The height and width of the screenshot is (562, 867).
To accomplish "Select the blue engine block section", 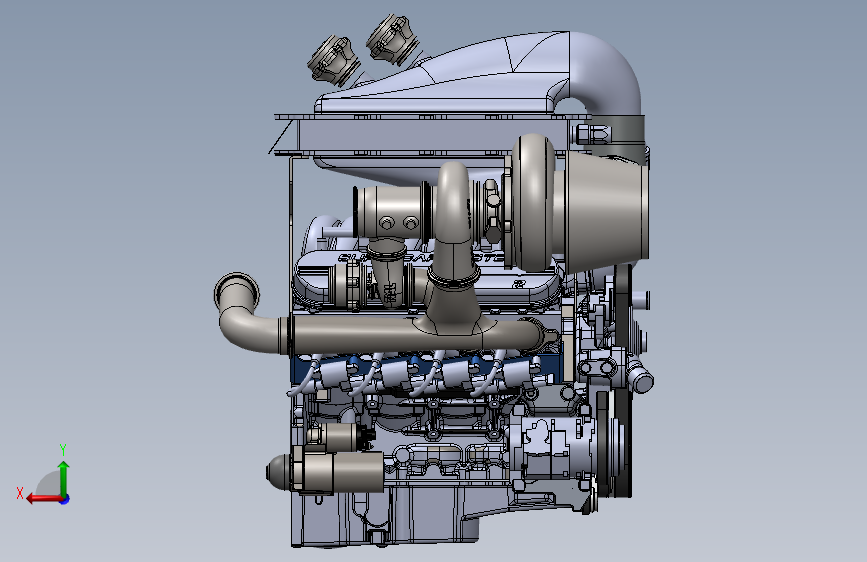I will tap(426, 370).
